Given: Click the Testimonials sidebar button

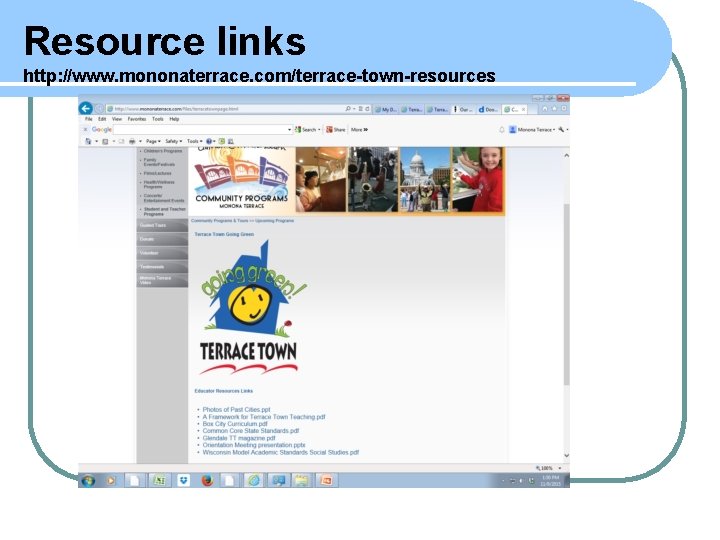Looking at the screenshot, I should pyautogui.click(x=162, y=267).
